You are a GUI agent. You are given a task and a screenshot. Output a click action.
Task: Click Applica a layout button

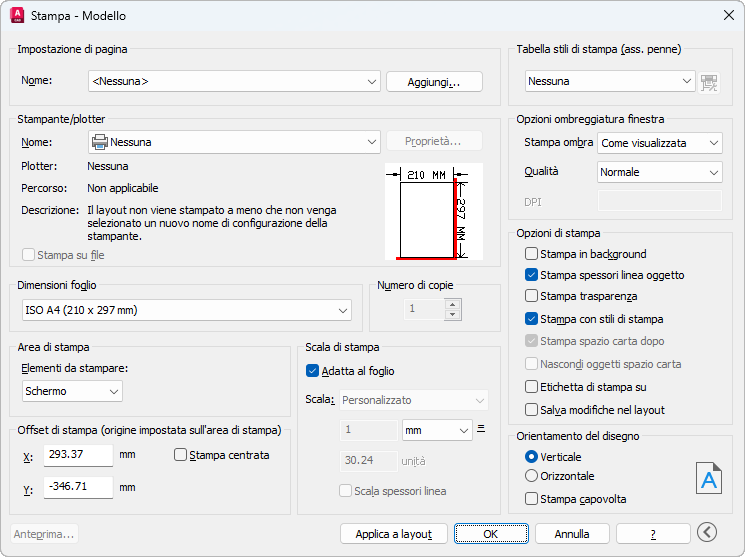click(x=393, y=534)
